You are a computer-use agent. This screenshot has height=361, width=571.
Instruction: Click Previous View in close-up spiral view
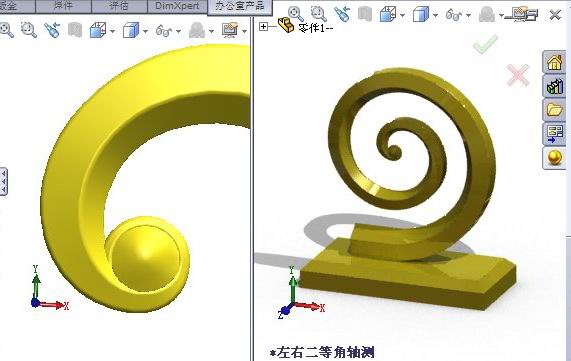tap(52, 30)
